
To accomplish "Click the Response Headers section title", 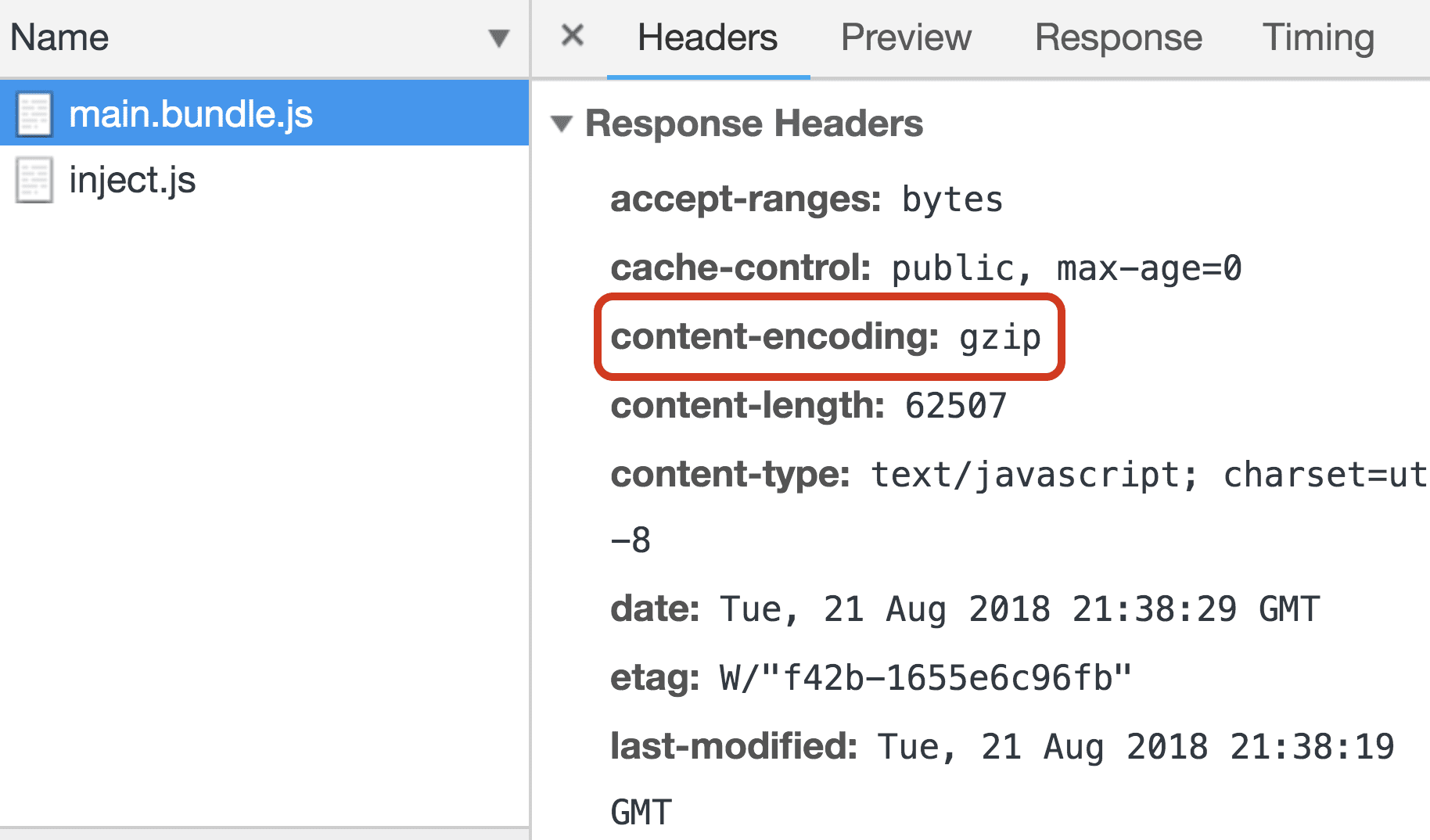I will coord(754,123).
